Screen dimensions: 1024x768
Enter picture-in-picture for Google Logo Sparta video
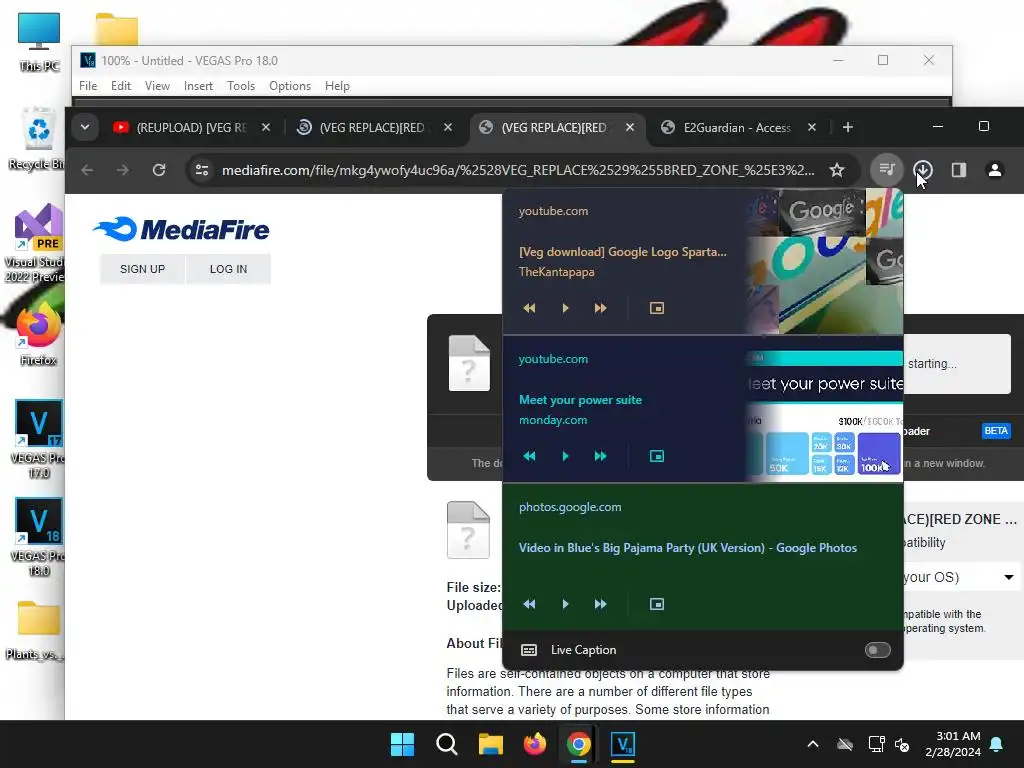click(657, 308)
